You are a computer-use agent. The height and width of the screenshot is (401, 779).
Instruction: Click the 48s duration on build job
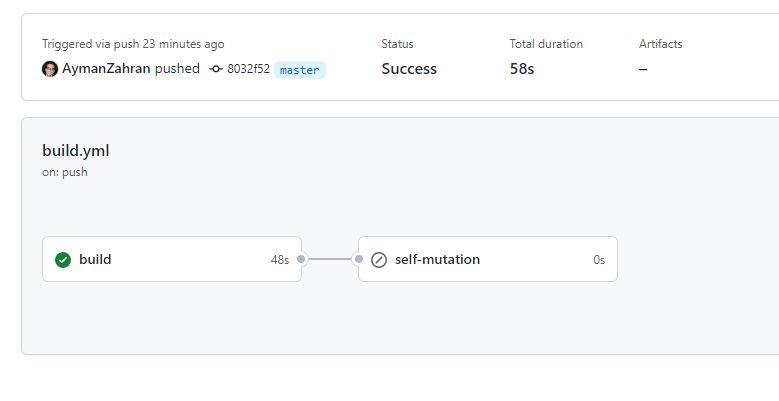(x=280, y=260)
